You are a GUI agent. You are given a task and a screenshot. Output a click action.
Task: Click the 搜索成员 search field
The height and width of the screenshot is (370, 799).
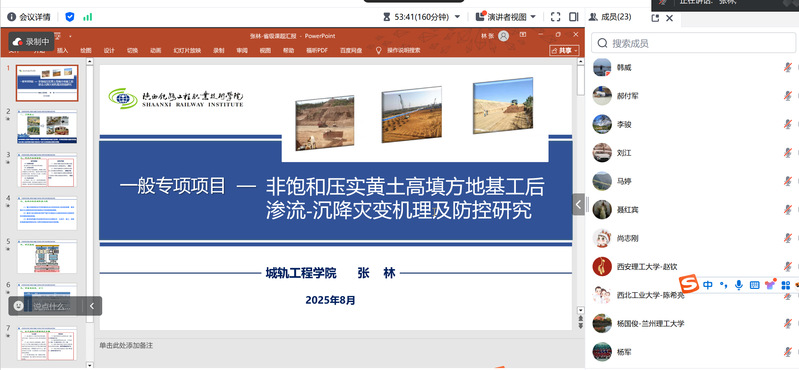click(693, 43)
